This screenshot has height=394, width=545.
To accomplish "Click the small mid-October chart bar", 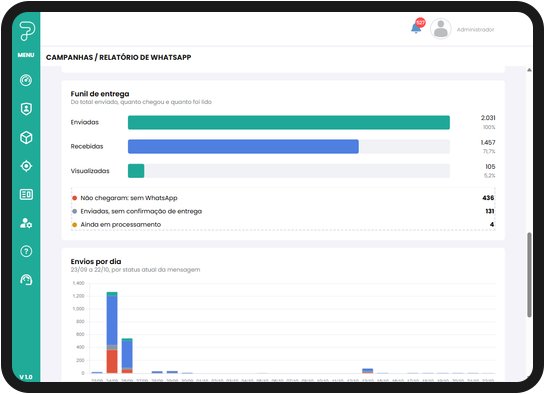I will 367,371.
